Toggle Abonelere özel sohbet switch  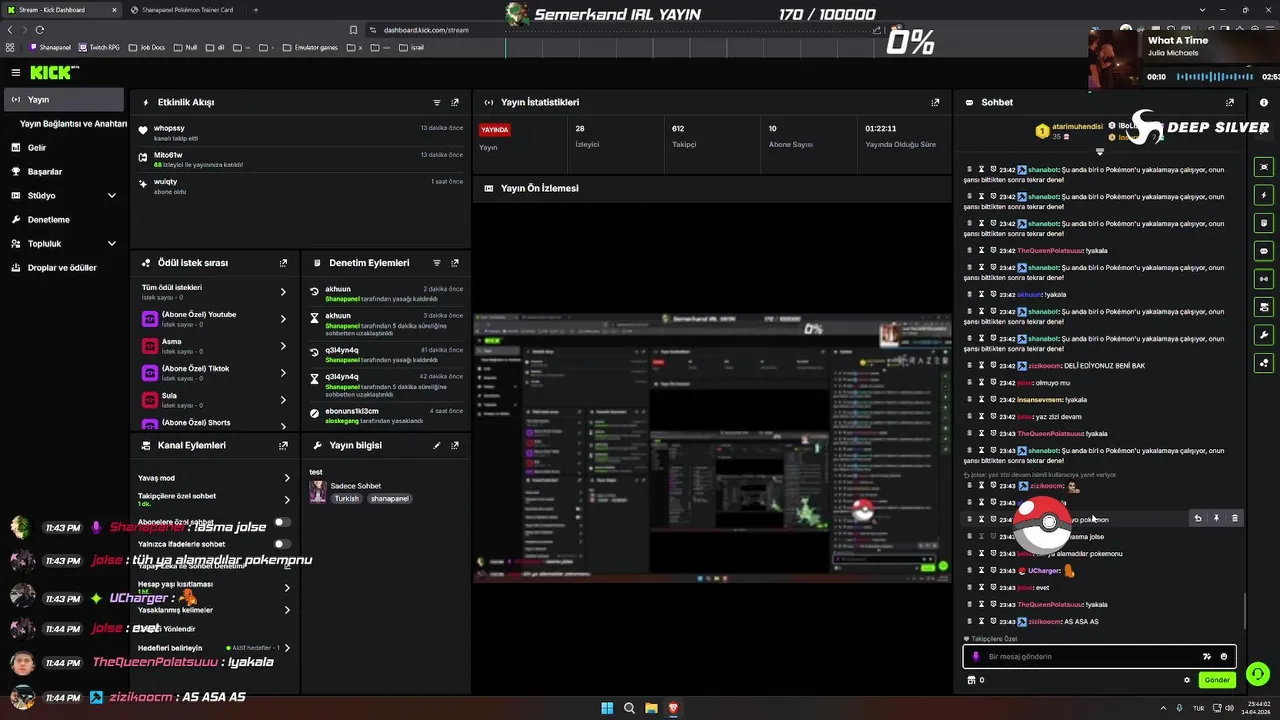(283, 522)
